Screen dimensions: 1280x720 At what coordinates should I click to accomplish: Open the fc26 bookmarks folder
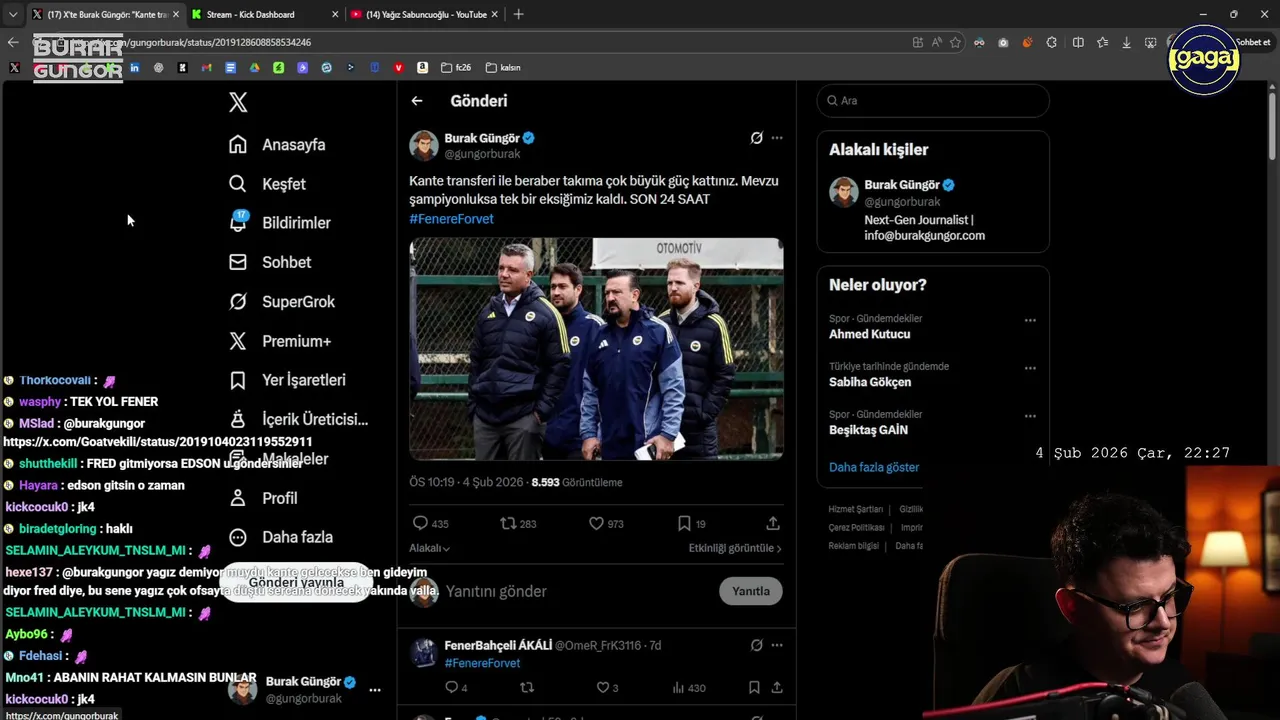(455, 68)
